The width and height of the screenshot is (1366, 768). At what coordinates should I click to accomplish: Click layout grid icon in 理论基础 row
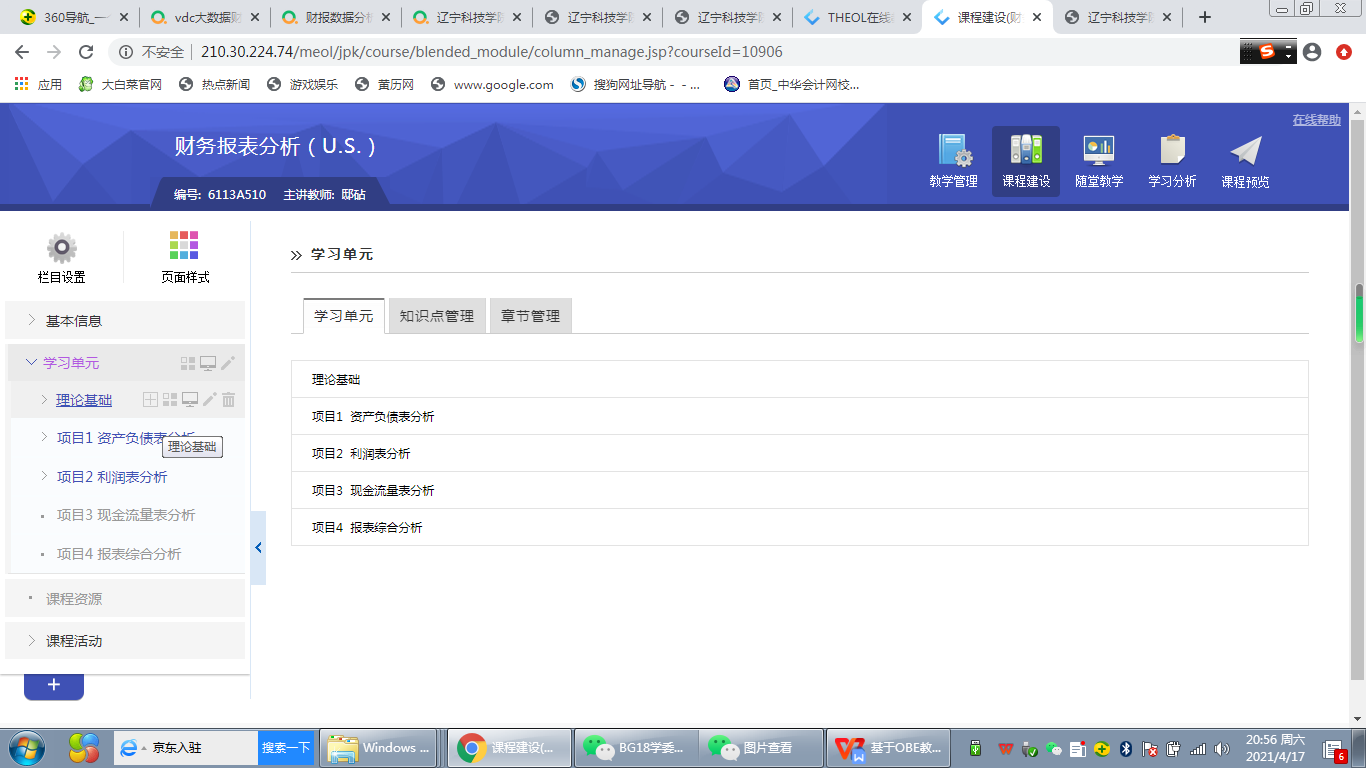pos(170,400)
